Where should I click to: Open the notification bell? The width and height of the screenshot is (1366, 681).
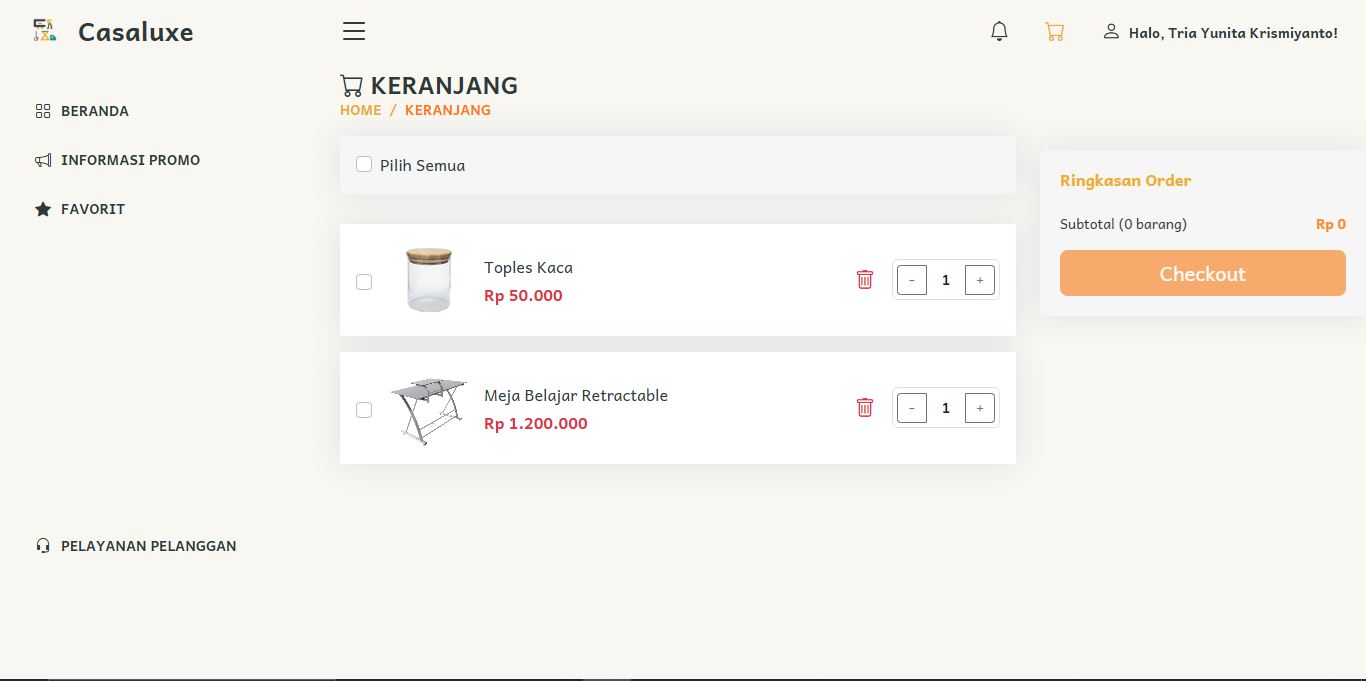point(999,32)
